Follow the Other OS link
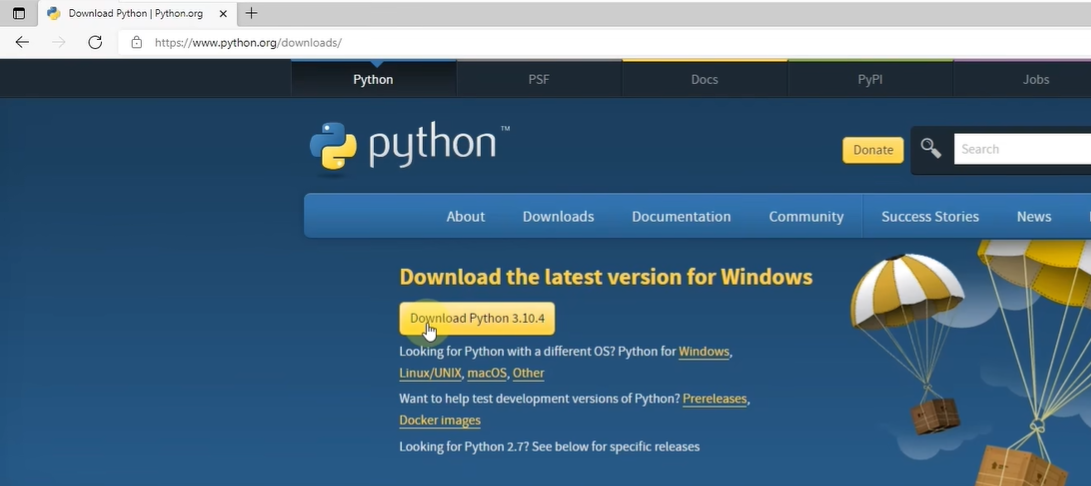 [528, 373]
